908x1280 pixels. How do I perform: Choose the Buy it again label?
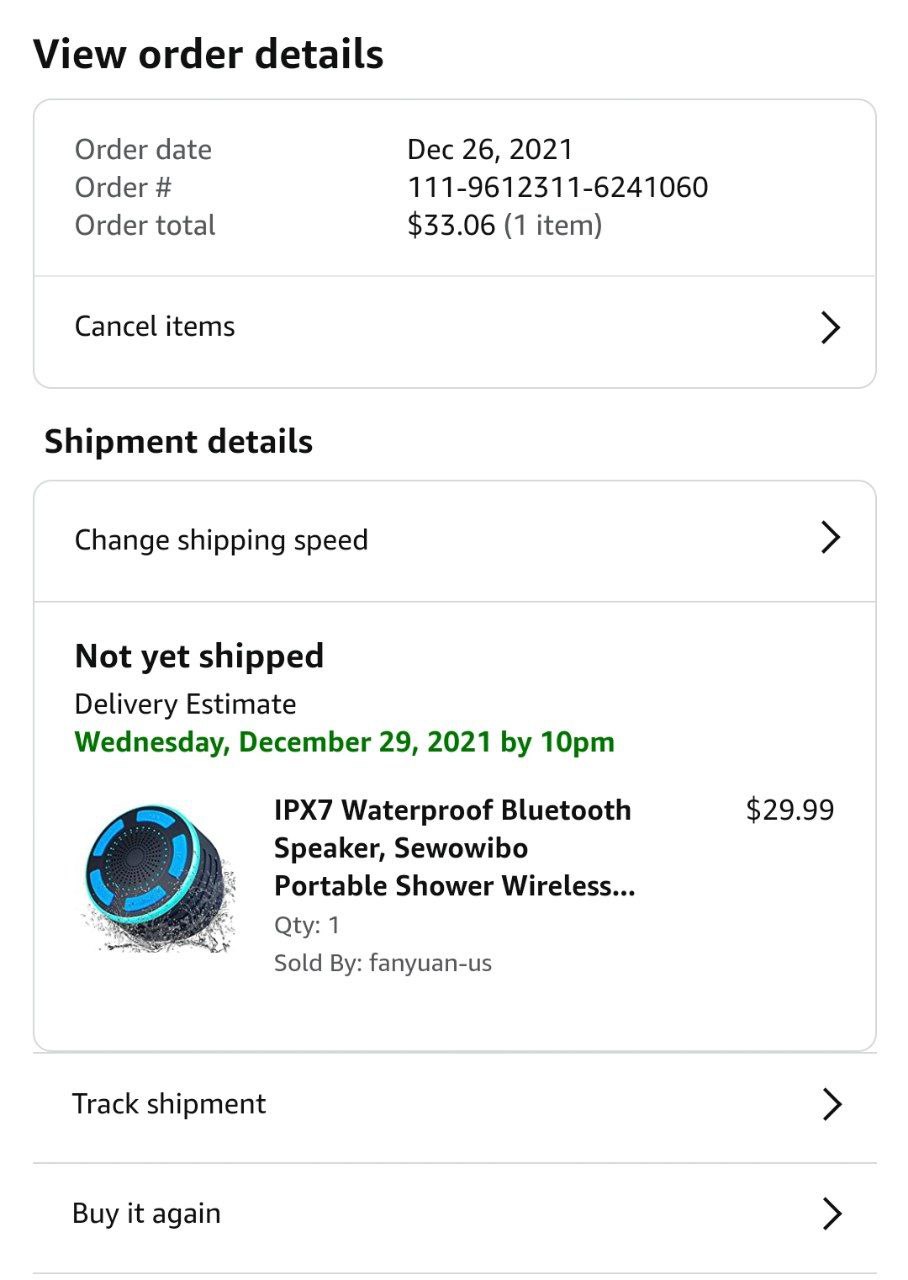click(146, 1214)
